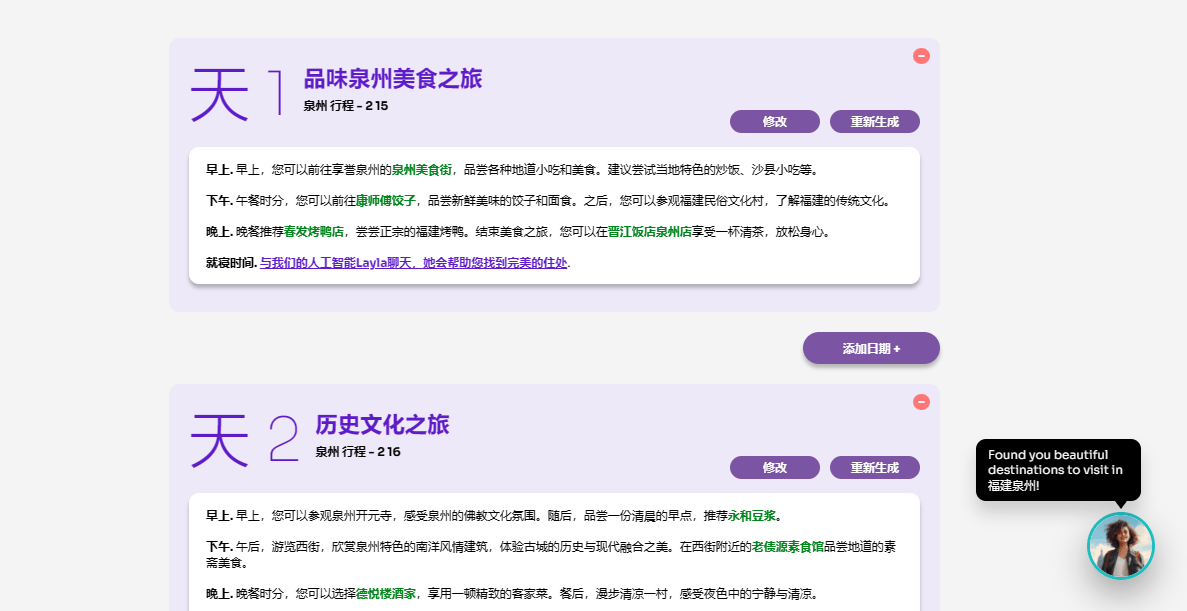Open the Layla chat avatar
This screenshot has width=1187, height=611.
1120,546
